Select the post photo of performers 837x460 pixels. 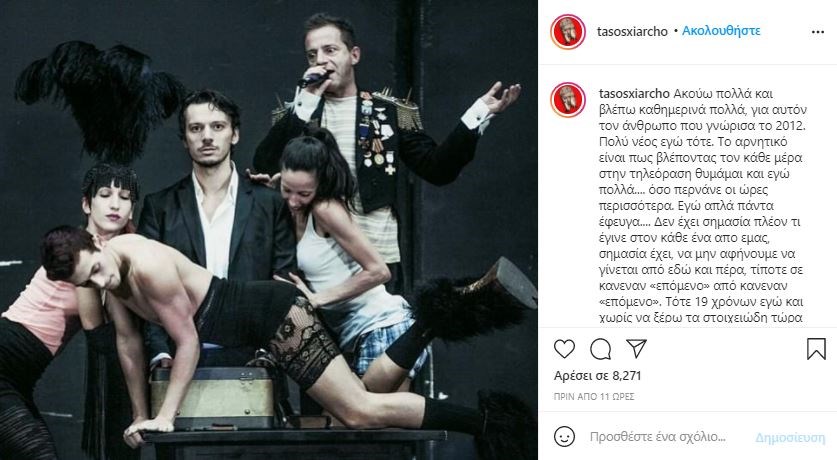tap(269, 230)
